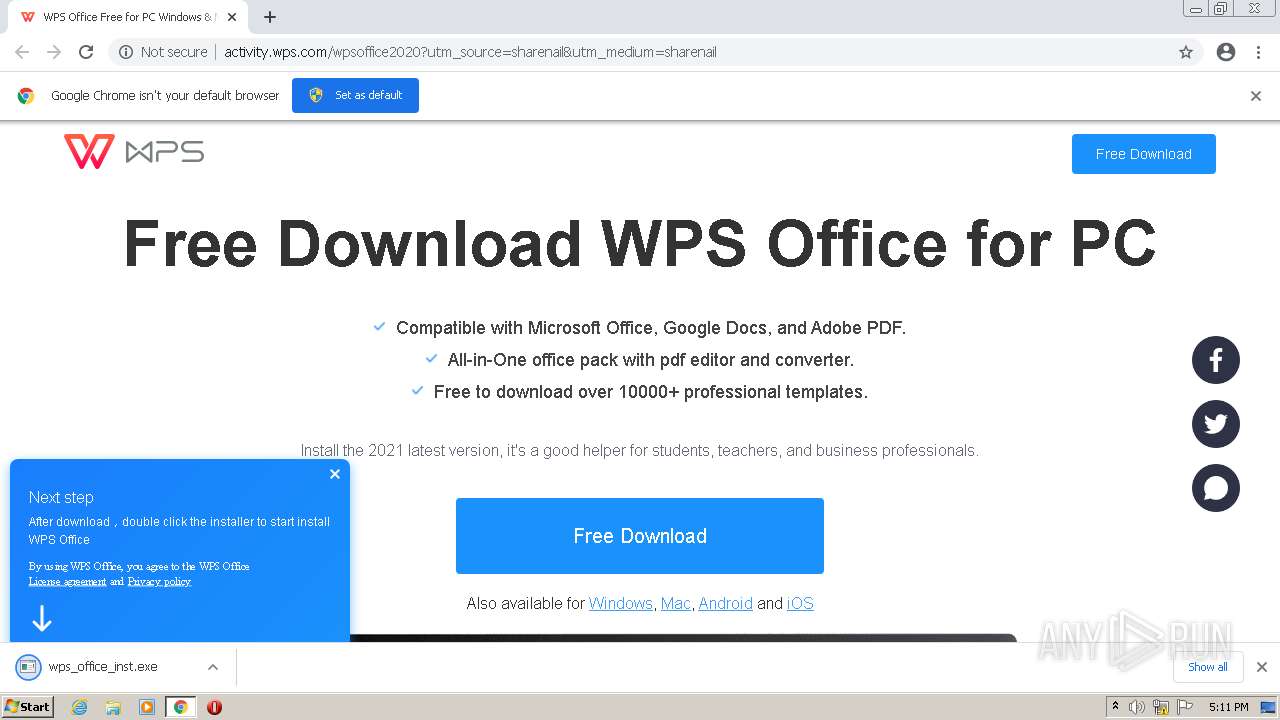Launch Internet Explorer from taskbar
The width and height of the screenshot is (1280, 720).
pyautogui.click(x=79, y=707)
